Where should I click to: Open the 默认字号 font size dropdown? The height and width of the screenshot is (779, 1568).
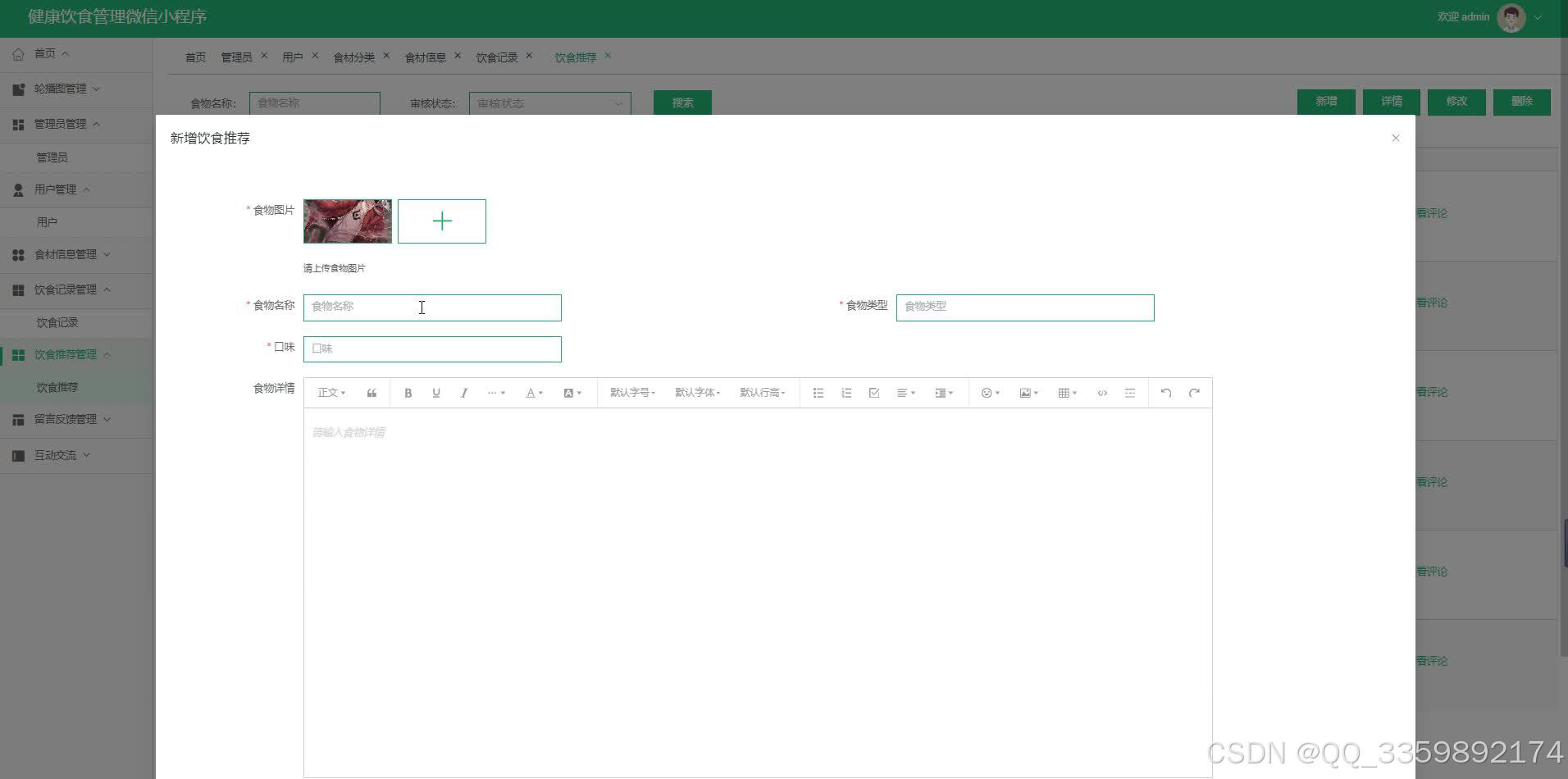click(x=632, y=393)
